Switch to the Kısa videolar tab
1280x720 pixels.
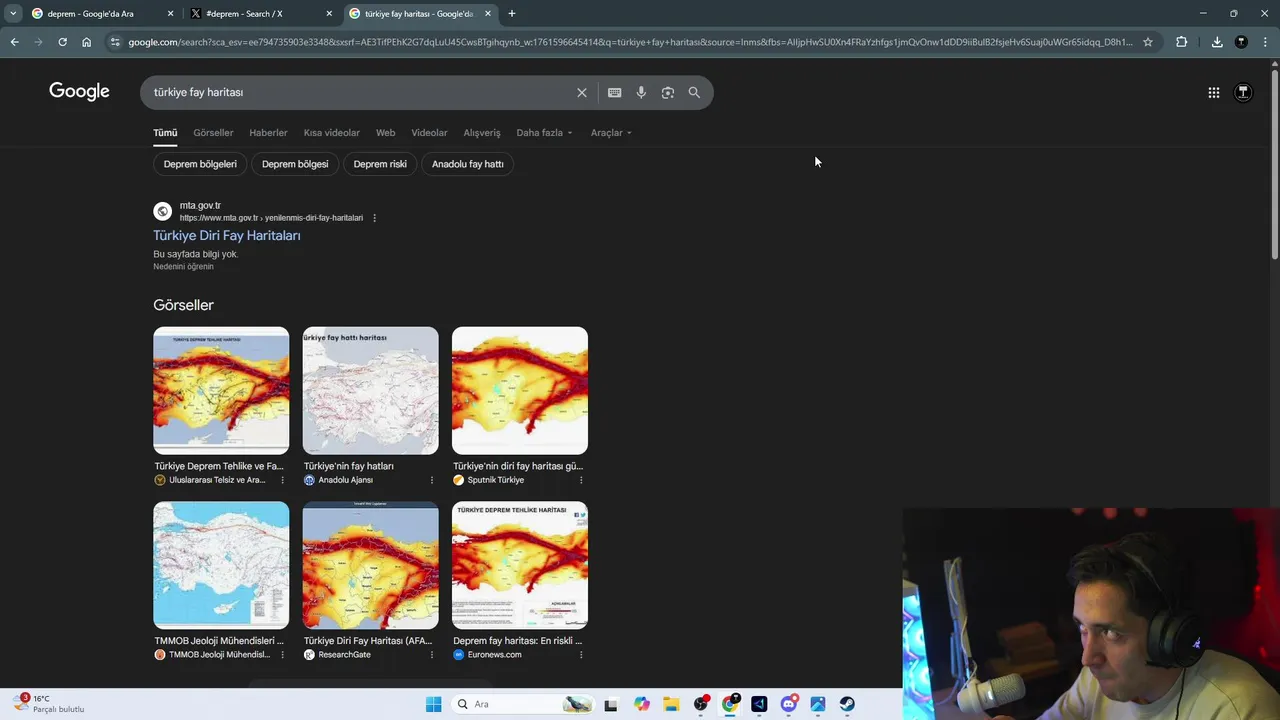point(332,132)
